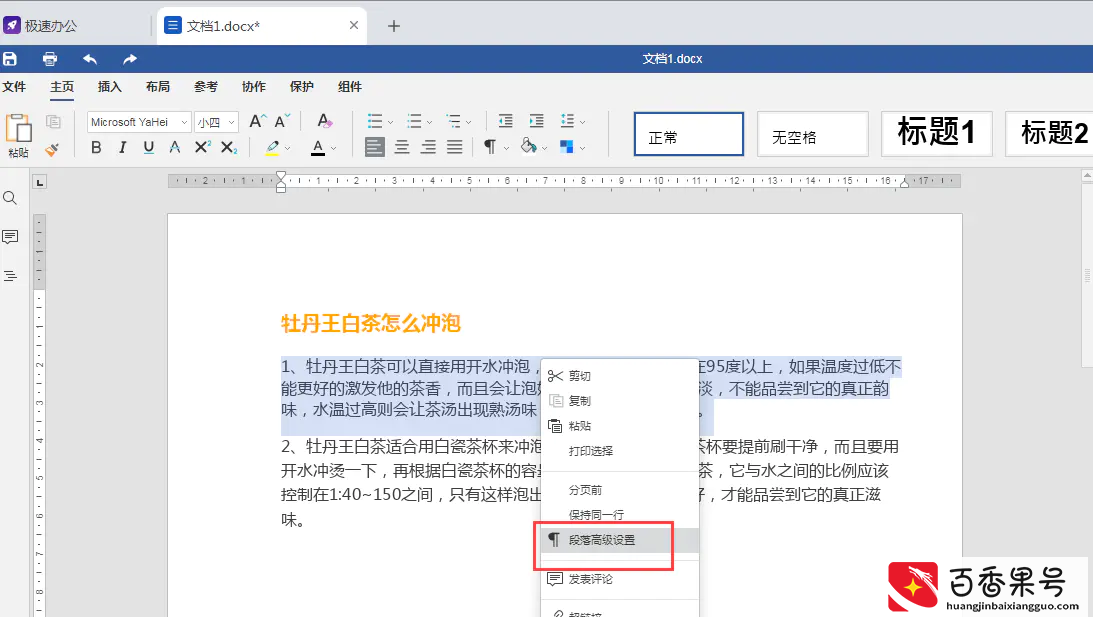
Task: Select 发表评论 in context menu
Action: 620,579
